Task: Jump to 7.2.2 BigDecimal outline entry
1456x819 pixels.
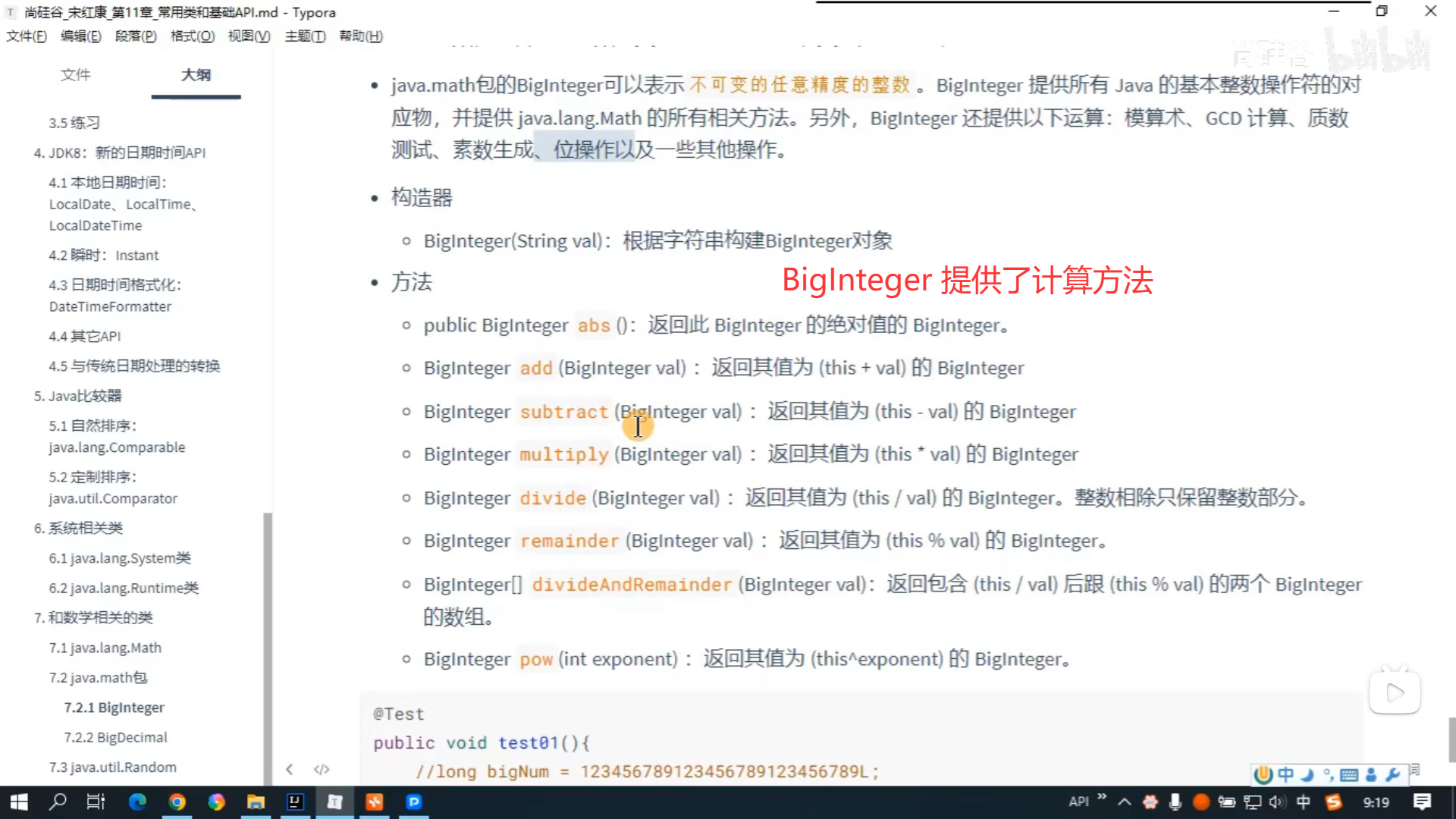Action: point(115,737)
